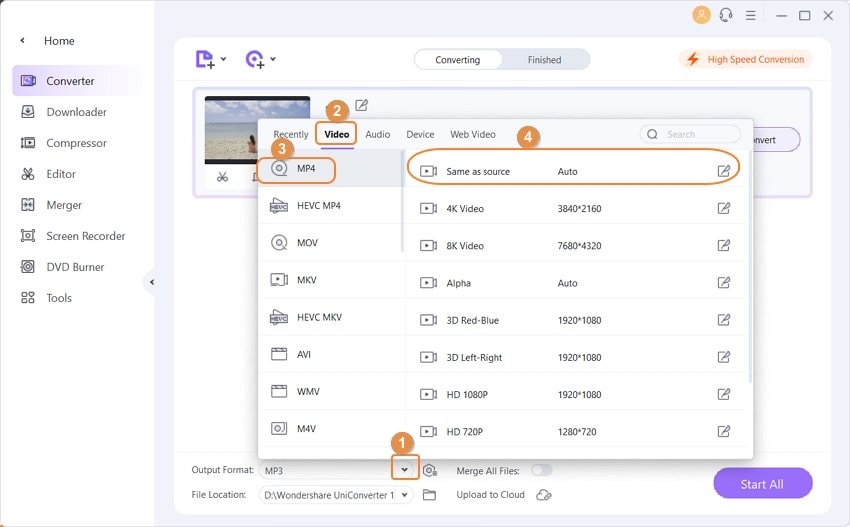
Task: Edit the Same as source preset
Action: pyautogui.click(x=724, y=171)
